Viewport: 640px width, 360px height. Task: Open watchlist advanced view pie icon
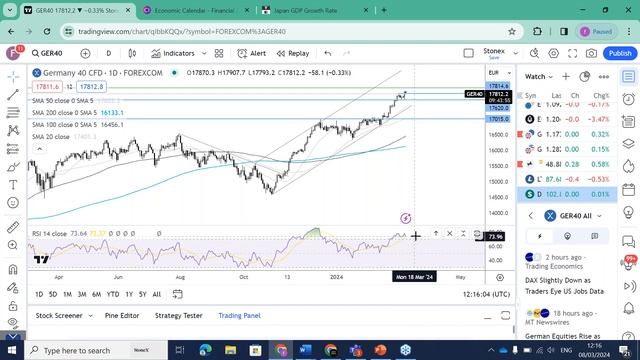pos(584,77)
